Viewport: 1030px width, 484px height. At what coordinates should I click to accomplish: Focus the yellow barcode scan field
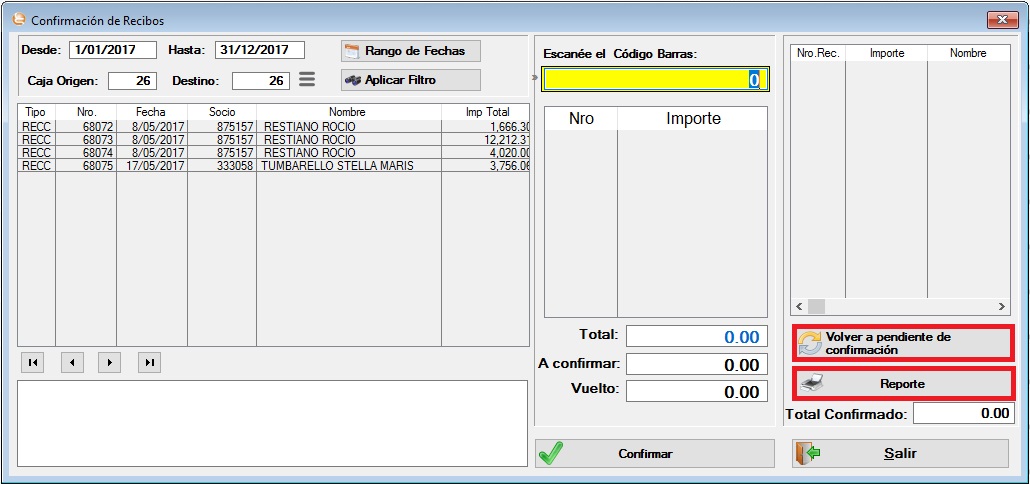tap(655, 80)
